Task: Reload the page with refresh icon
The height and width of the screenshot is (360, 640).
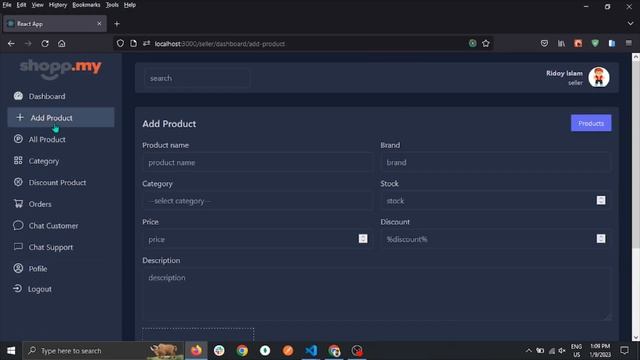Action: (x=45, y=43)
